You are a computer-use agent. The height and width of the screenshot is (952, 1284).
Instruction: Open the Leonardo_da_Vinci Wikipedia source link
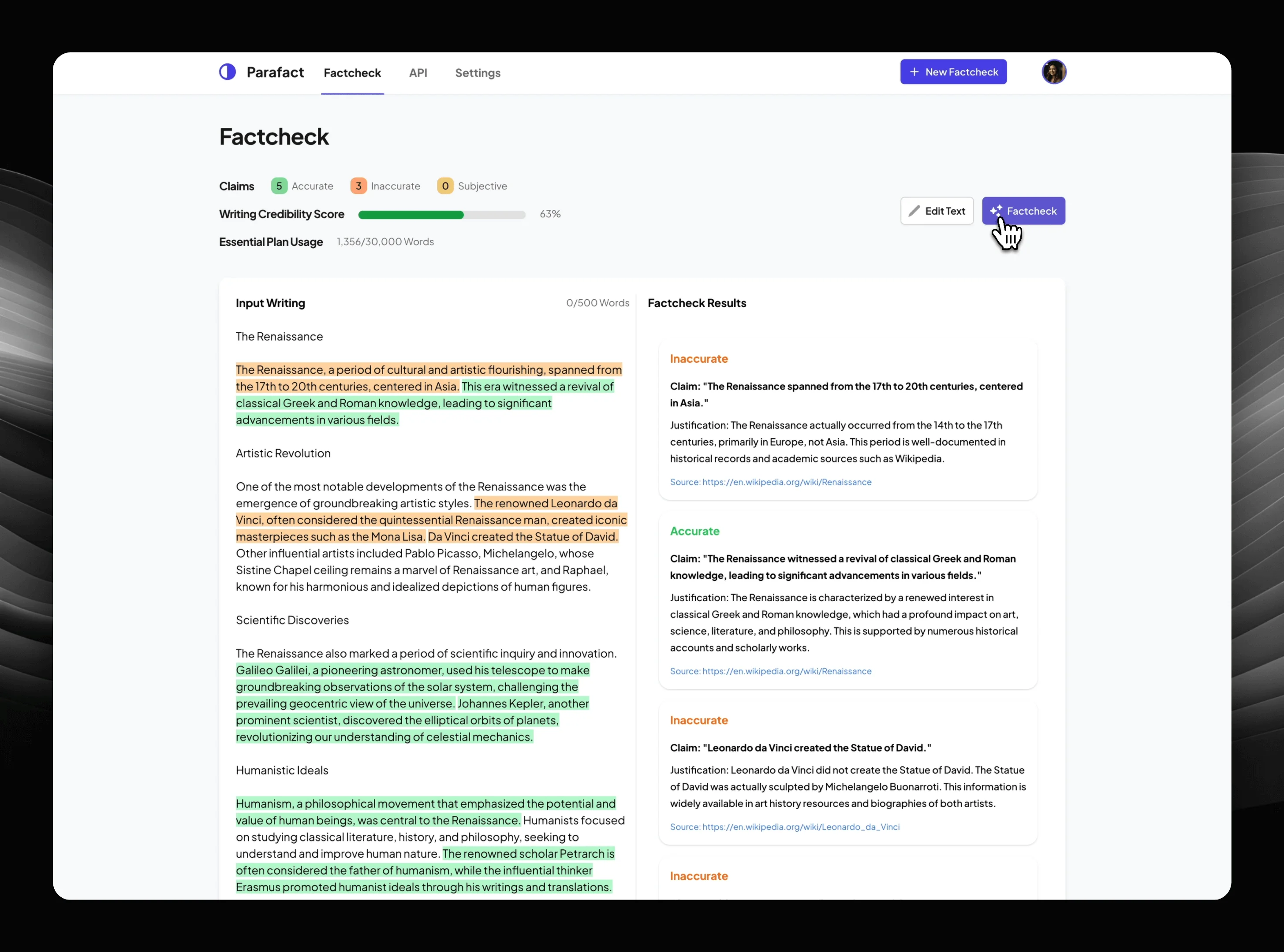tap(800, 827)
